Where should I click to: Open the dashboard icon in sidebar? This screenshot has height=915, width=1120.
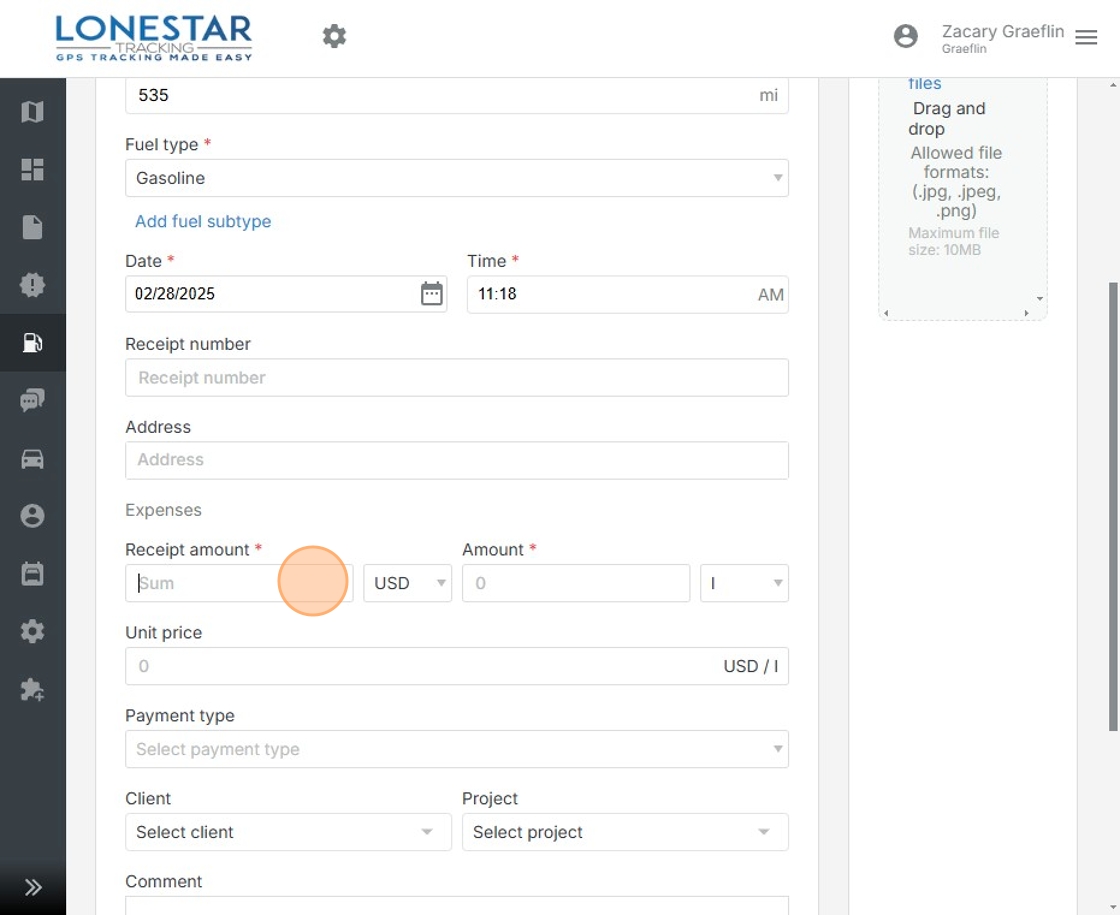(32, 170)
